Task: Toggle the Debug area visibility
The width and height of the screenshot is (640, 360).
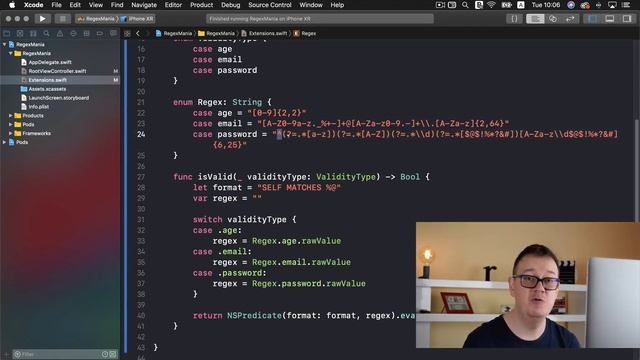Action: (609, 19)
